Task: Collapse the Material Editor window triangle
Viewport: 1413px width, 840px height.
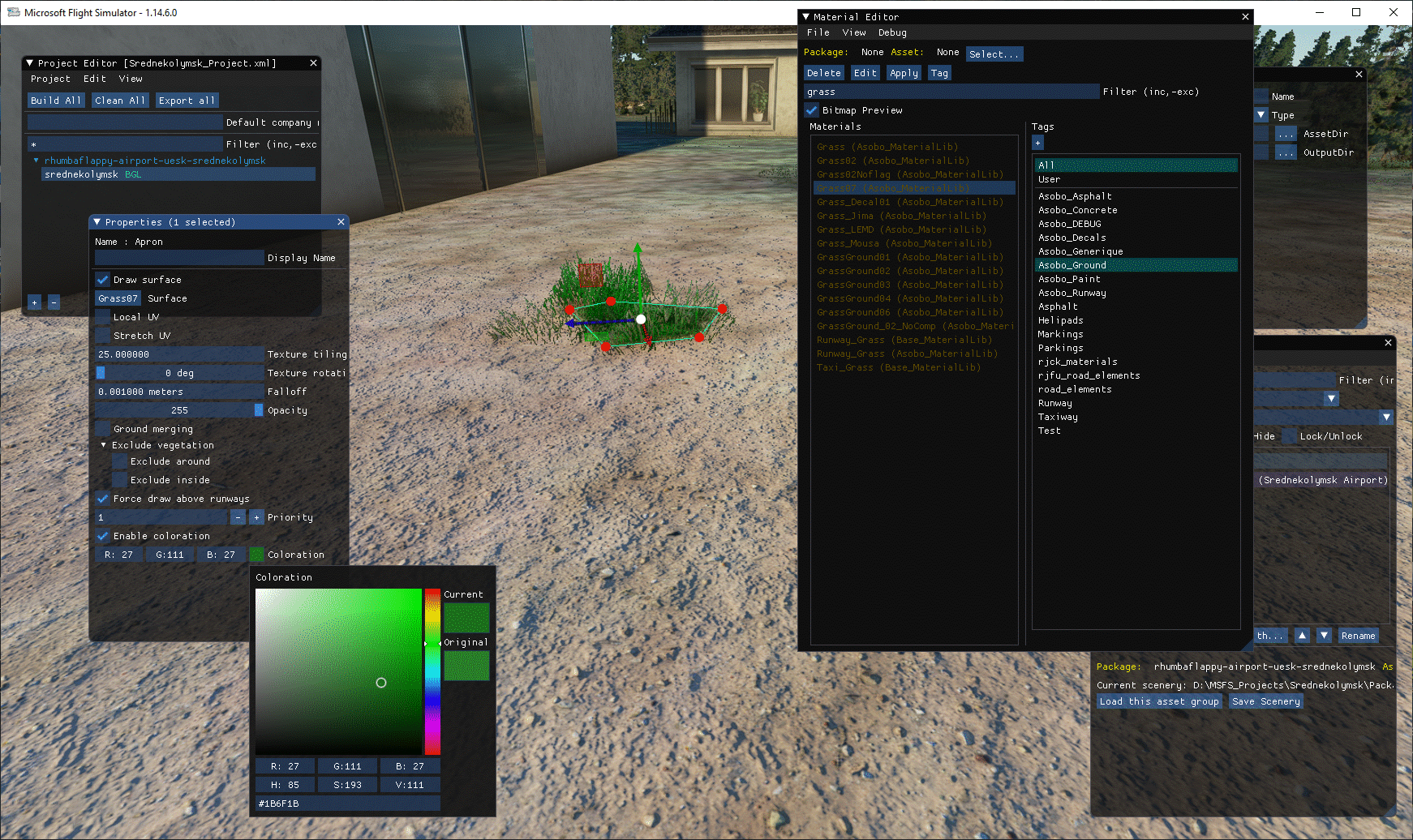Action: coord(805,17)
